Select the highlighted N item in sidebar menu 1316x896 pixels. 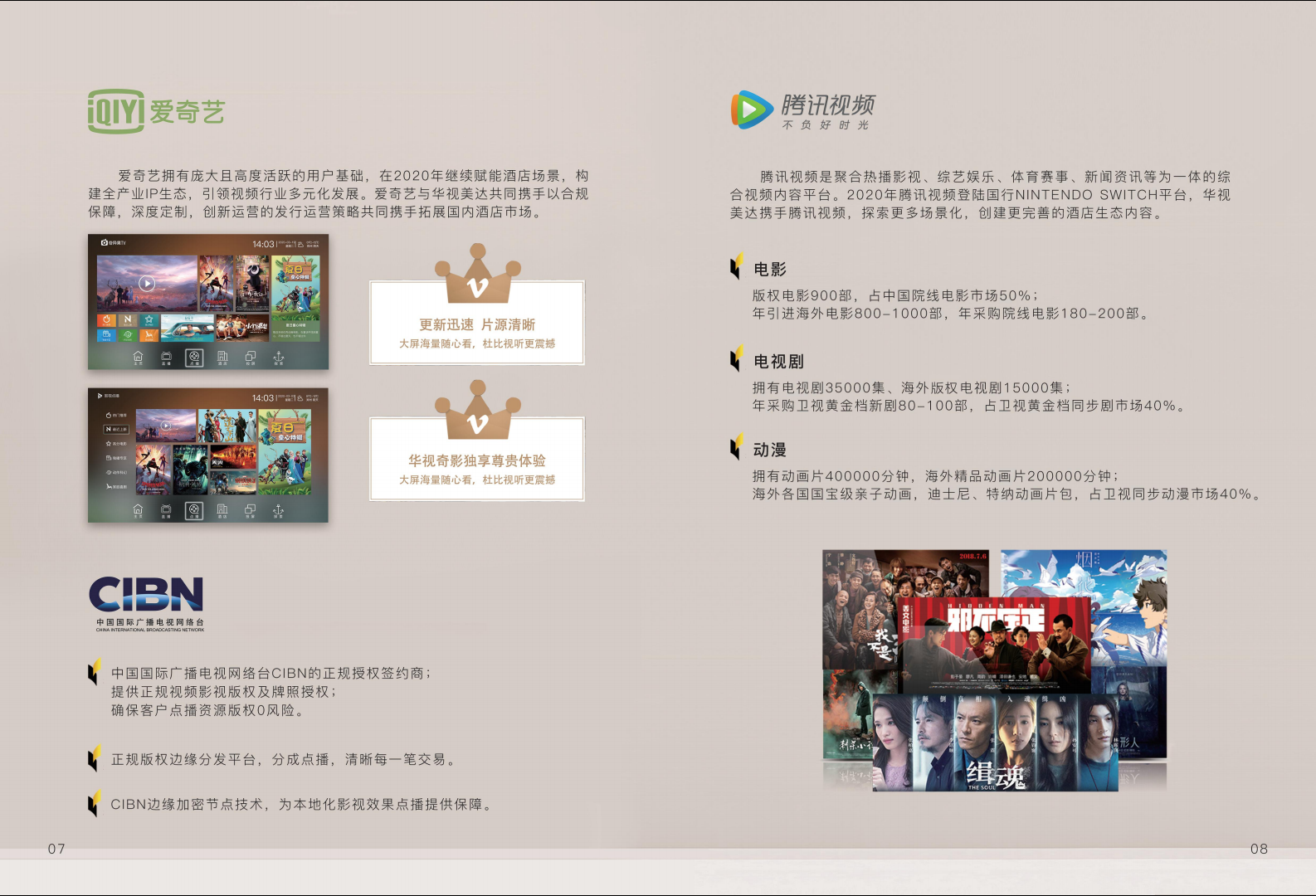pos(115,429)
